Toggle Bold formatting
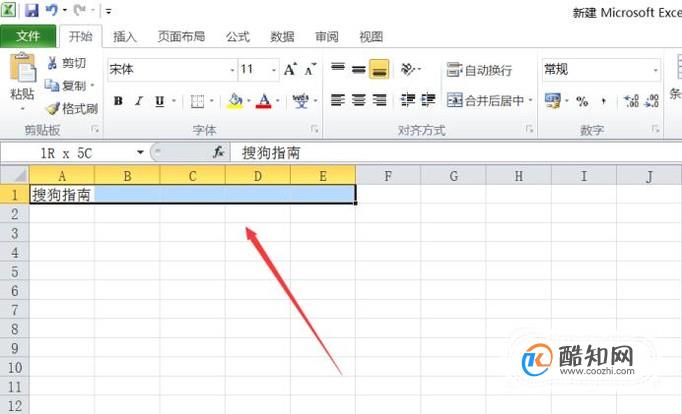Screen dimensions: 682x414 tap(118, 101)
